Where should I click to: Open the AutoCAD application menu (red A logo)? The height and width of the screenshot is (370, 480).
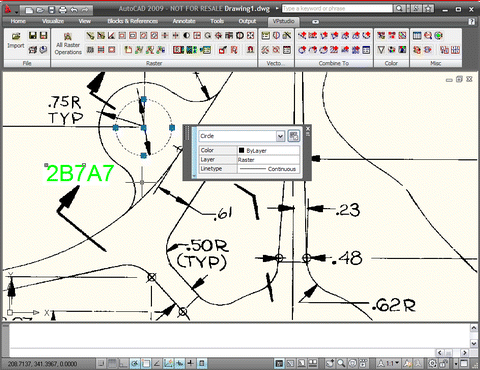coord(7,9)
